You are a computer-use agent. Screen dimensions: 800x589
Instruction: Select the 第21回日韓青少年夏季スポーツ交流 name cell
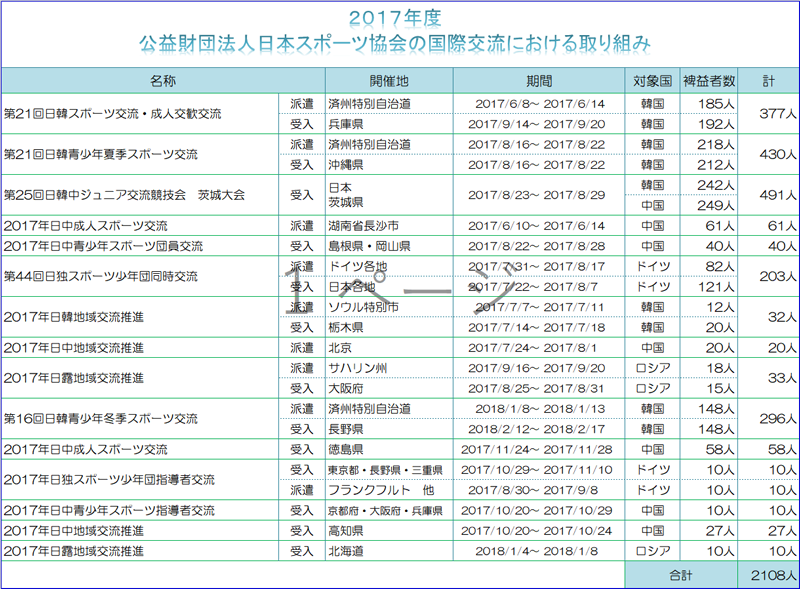tap(140, 155)
